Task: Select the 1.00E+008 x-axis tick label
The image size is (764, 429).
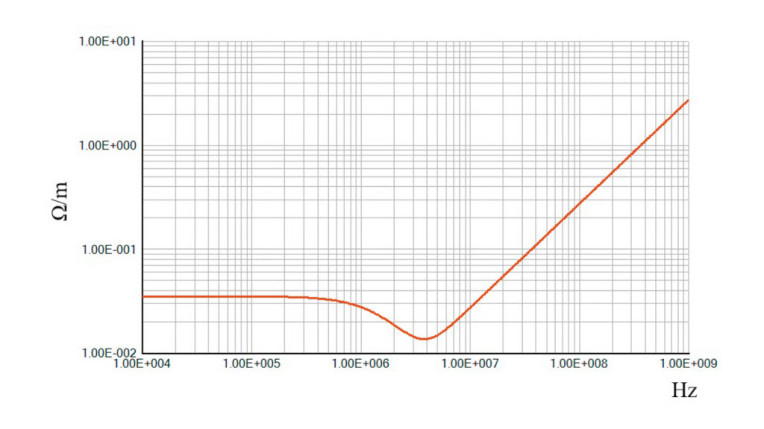Action: 580,365
